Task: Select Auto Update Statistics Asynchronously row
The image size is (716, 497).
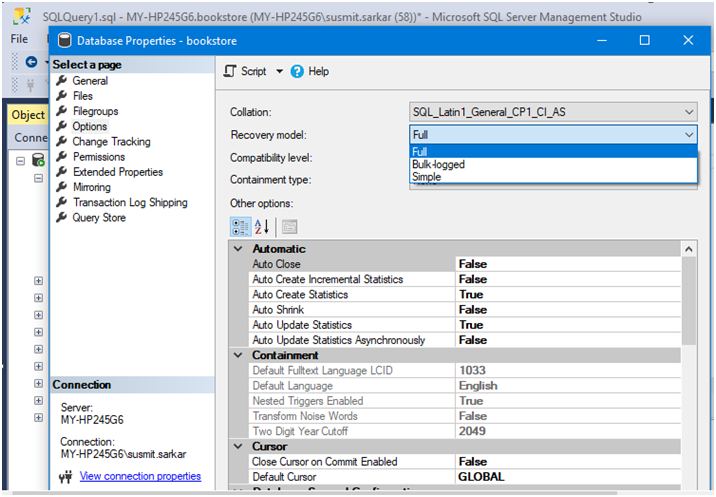Action: pyautogui.click(x=464, y=340)
